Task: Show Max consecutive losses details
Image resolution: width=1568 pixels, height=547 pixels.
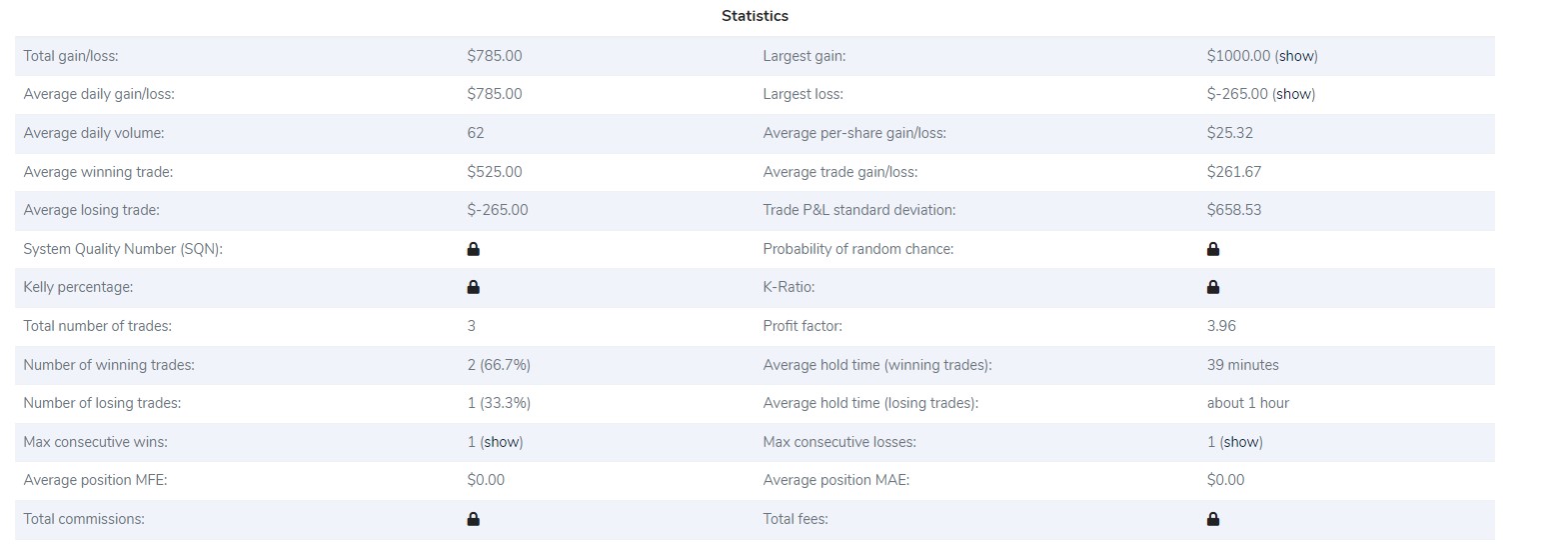Action: point(1241,442)
